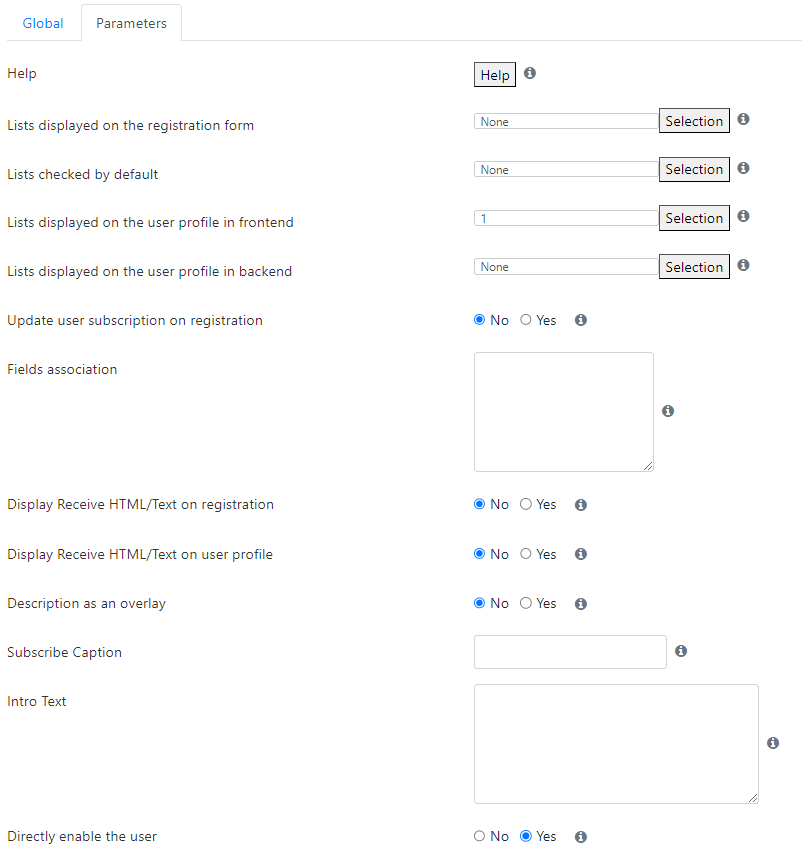The width and height of the screenshot is (802, 859).
Task: Switch to the Global tab
Action: coord(43,23)
